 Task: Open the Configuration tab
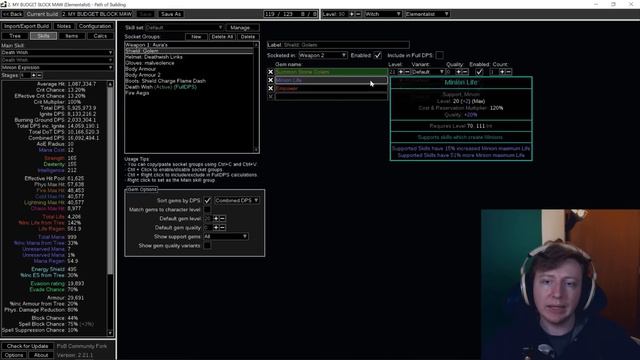pyautogui.click(x=95, y=26)
